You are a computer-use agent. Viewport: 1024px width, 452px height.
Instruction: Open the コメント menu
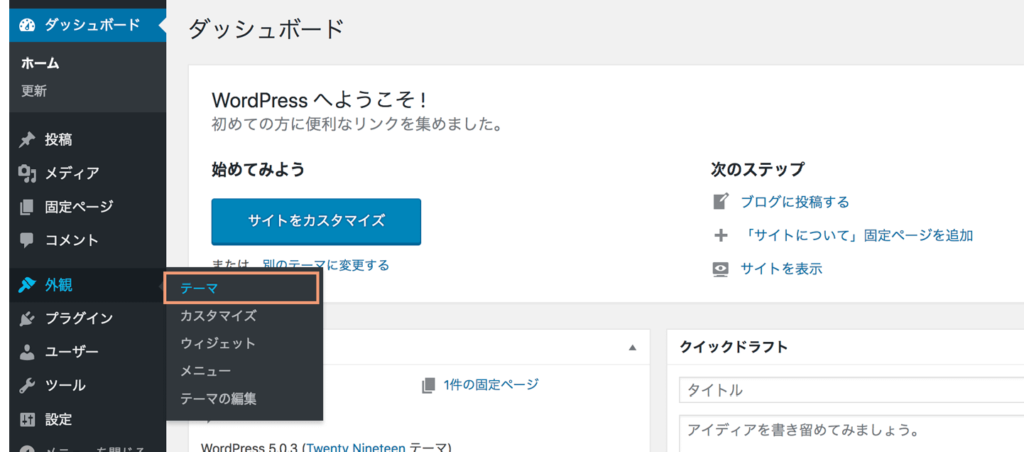coord(88,240)
